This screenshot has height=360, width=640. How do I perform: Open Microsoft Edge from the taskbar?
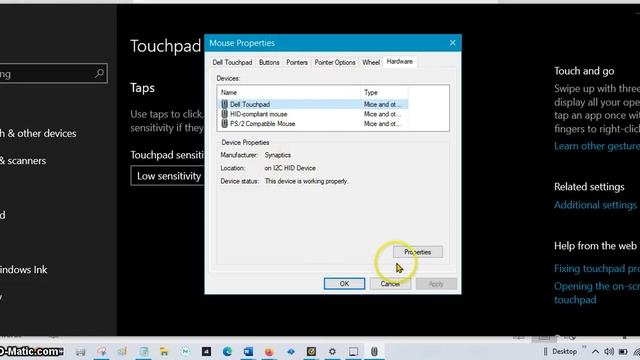227,351
